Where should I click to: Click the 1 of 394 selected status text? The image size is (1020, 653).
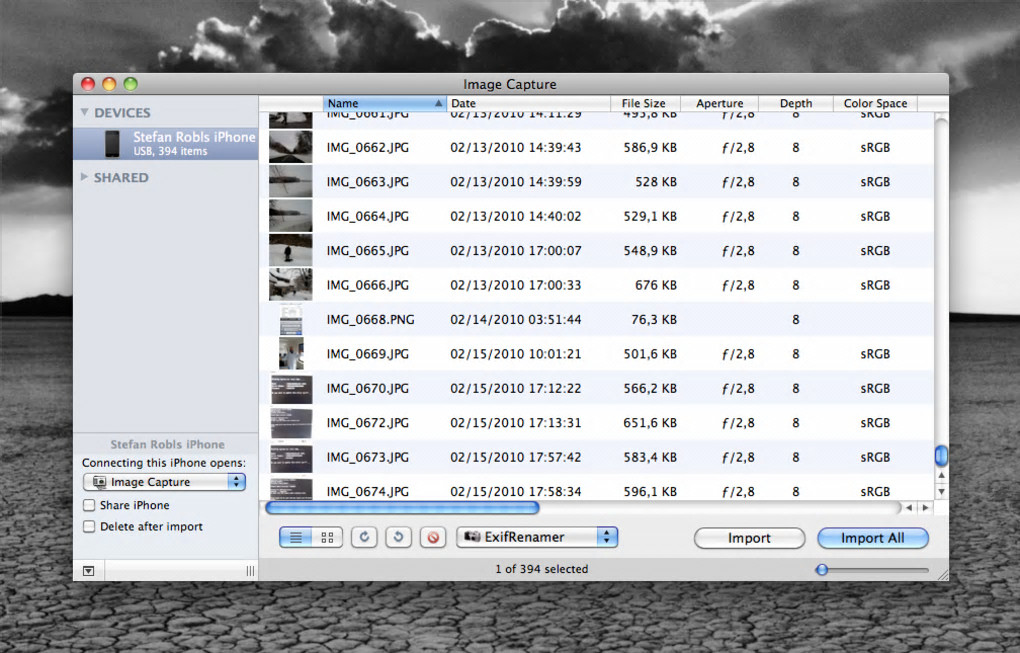coord(541,569)
